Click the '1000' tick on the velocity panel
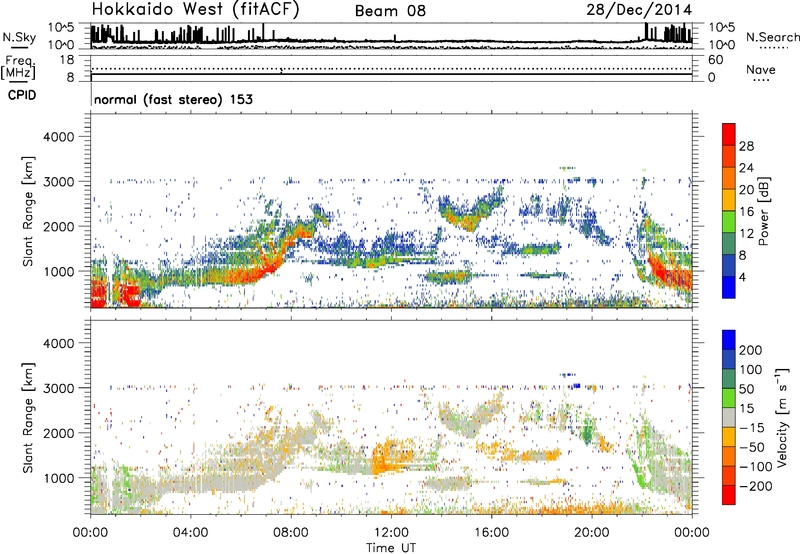Viewport: 800px width, 554px height. point(58,478)
